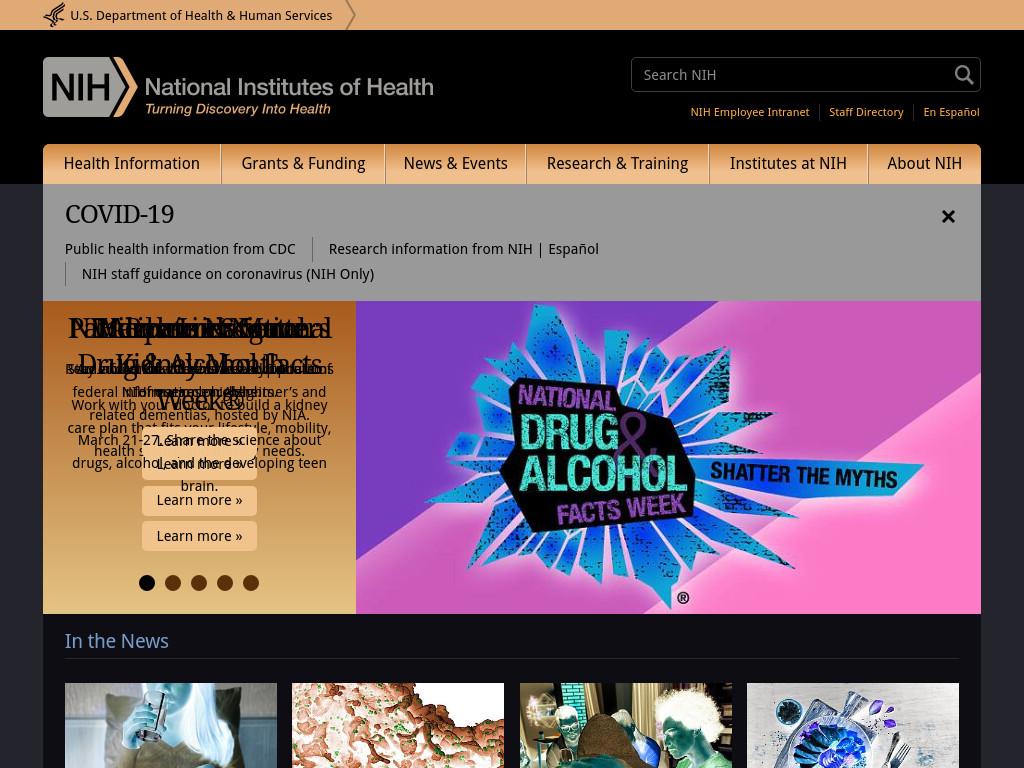Click the search magnifier icon

tap(963, 74)
